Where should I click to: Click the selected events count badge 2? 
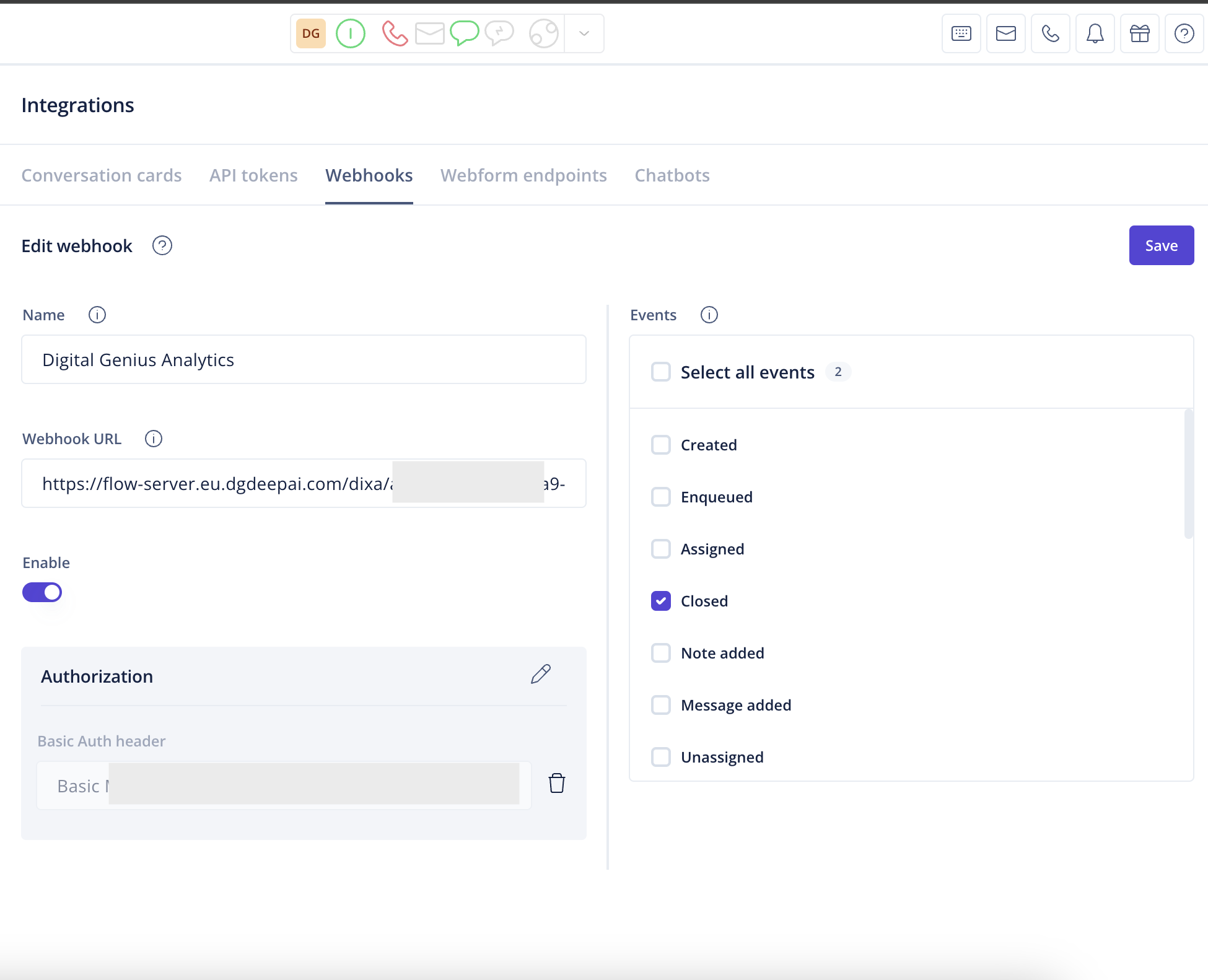click(x=838, y=372)
